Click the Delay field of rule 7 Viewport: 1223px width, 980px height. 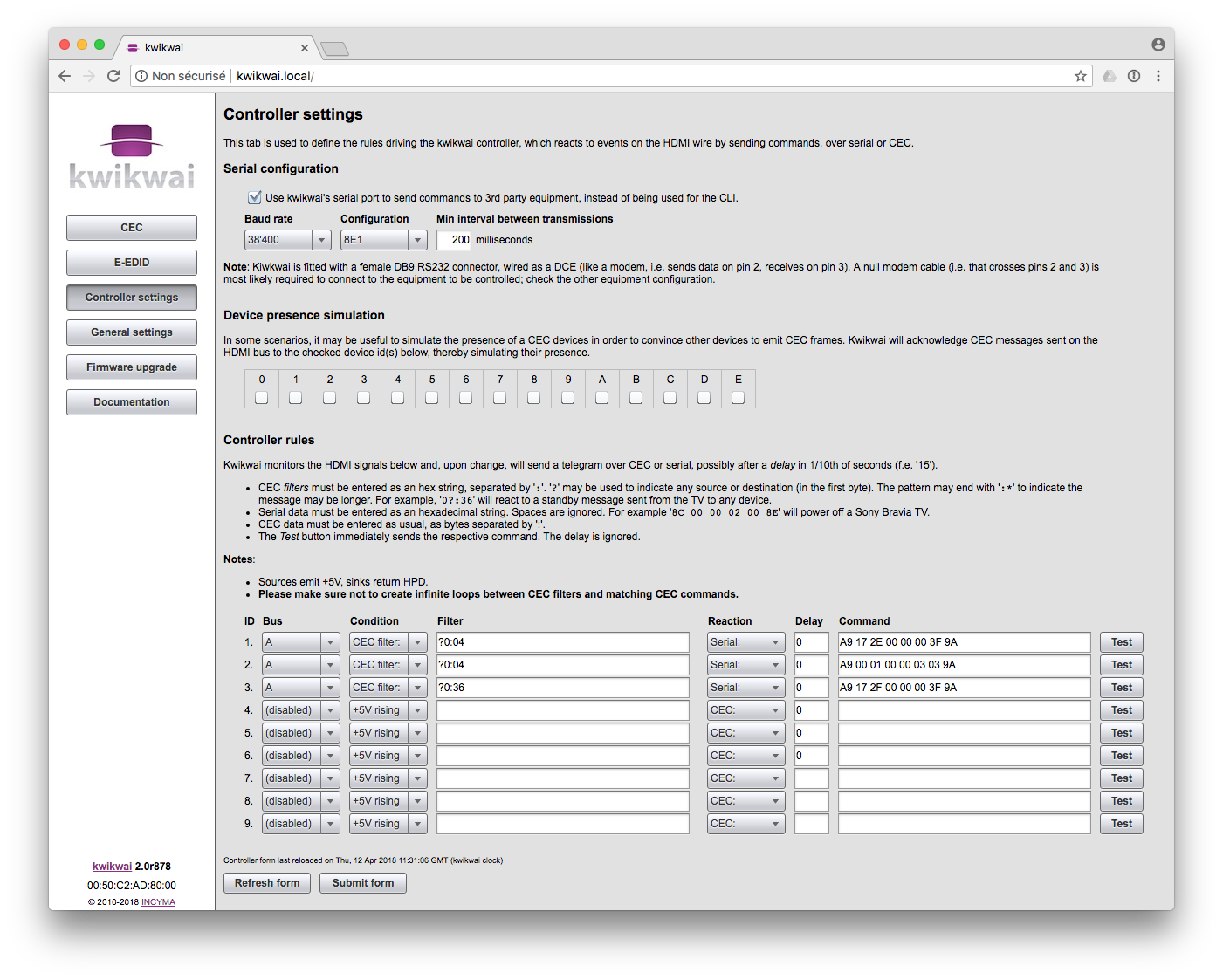pos(812,778)
